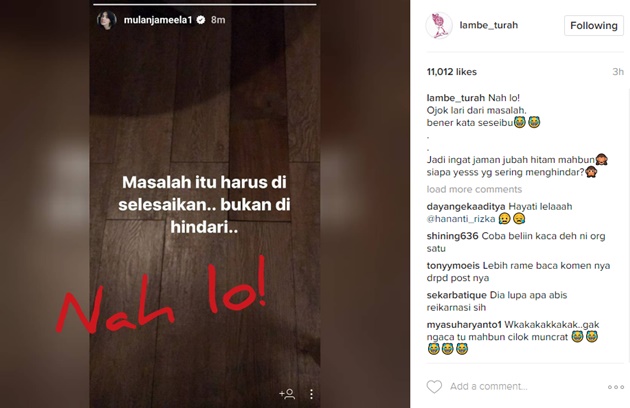Open lambe_turah username in header

point(489,25)
